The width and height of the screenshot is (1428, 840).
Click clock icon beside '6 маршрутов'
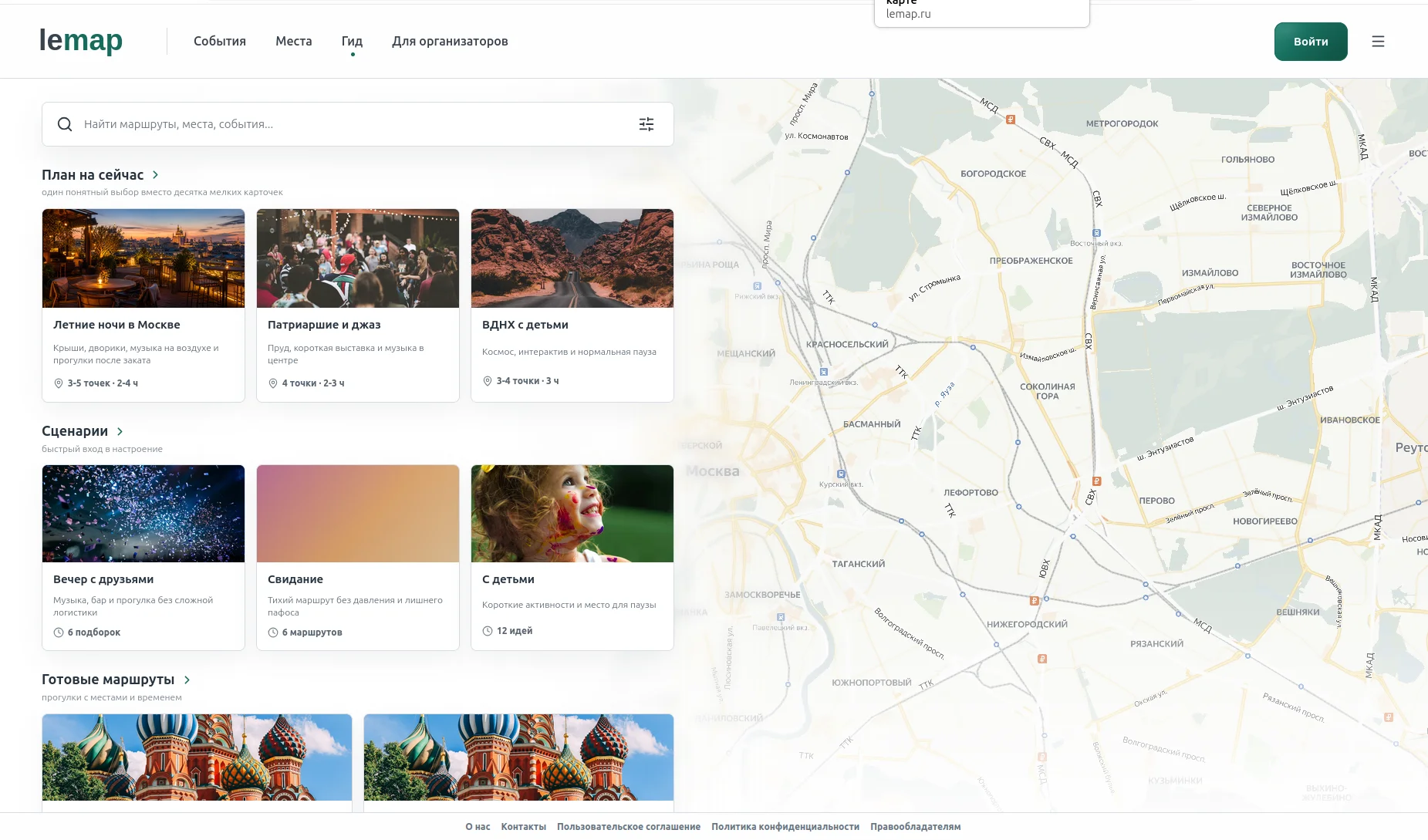click(x=272, y=633)
